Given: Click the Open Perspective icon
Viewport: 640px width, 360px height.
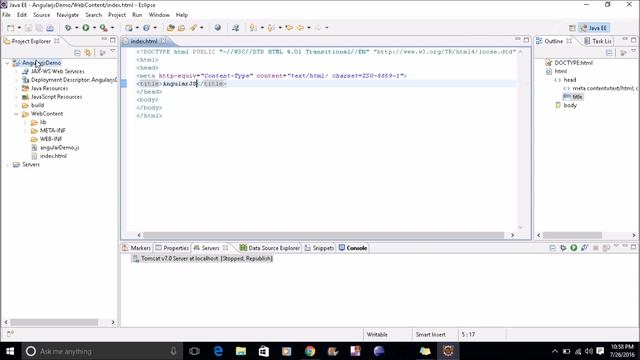Looking at the screenshot, I should click(572, 28).
